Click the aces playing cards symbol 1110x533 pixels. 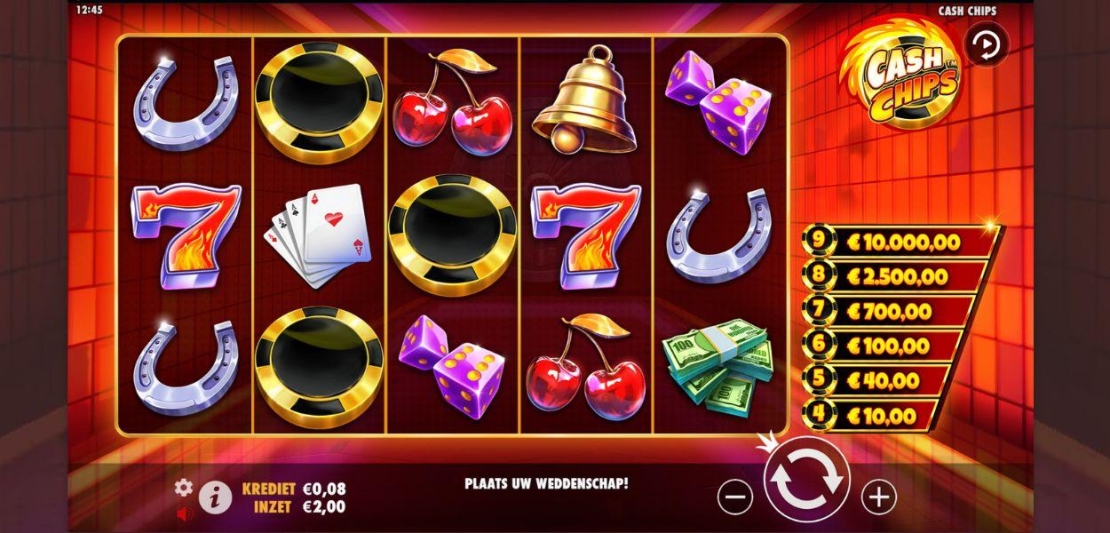(x=317, y=234)
